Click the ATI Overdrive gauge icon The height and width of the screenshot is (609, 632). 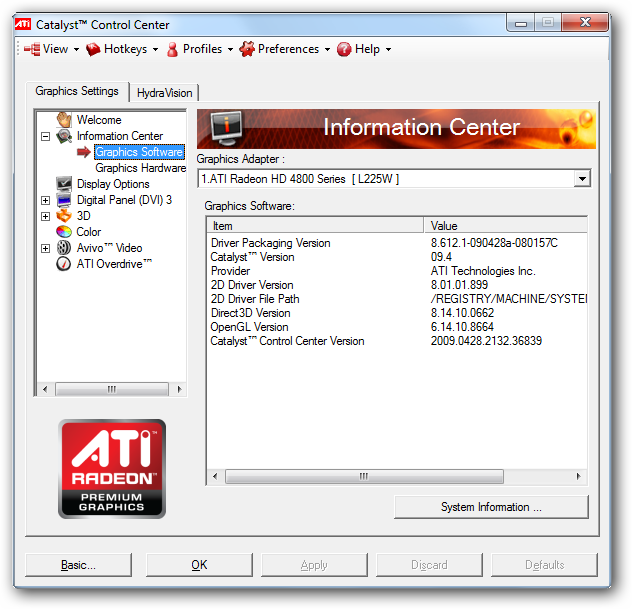point(64,264)
